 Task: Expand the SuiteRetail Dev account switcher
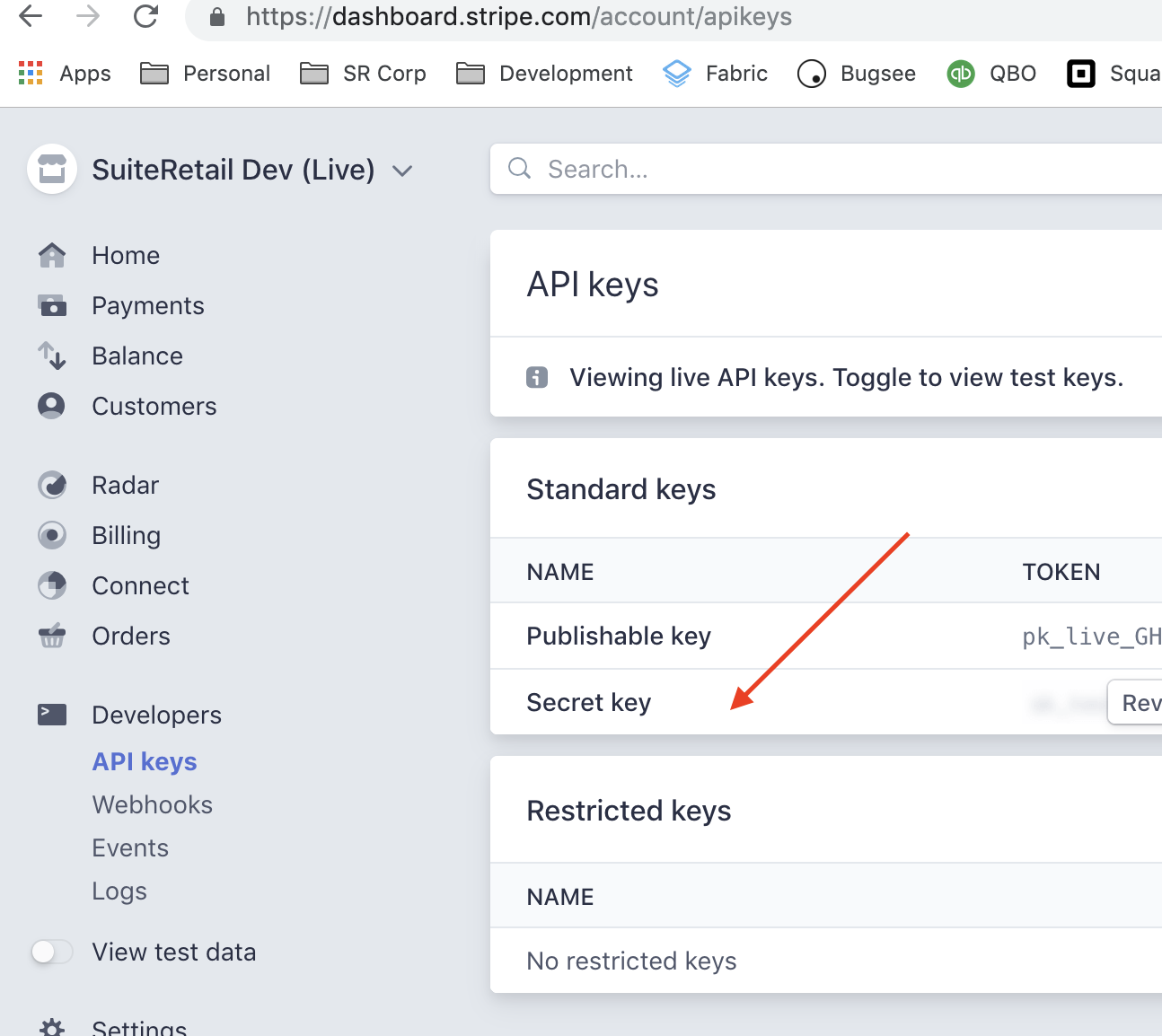pos(402,171)
